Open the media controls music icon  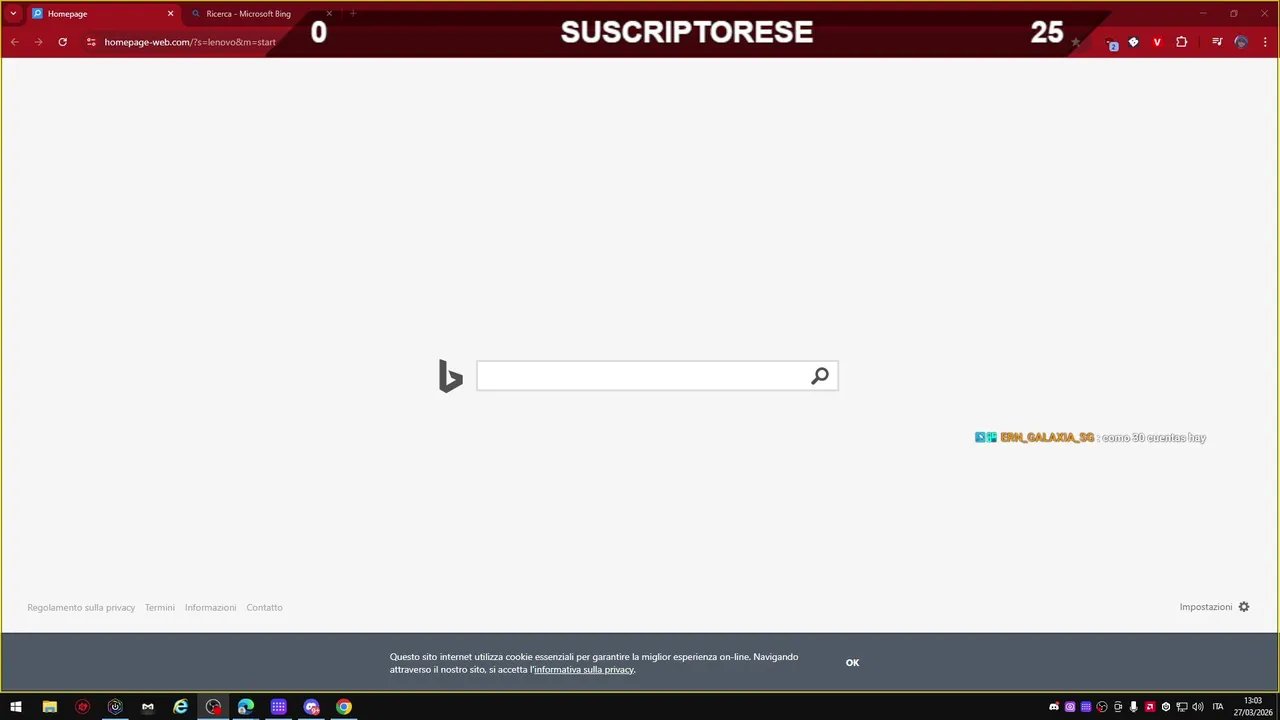1217,42
